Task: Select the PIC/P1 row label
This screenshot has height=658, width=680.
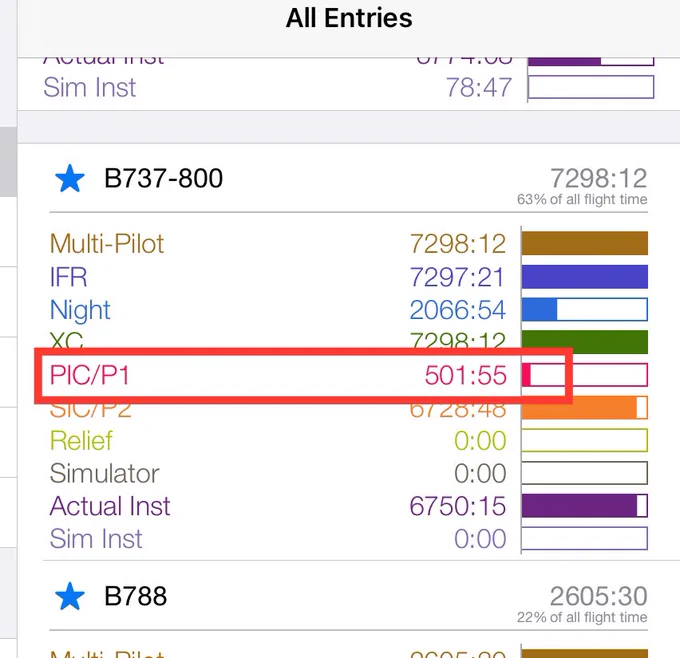Action: pos(89,375)
